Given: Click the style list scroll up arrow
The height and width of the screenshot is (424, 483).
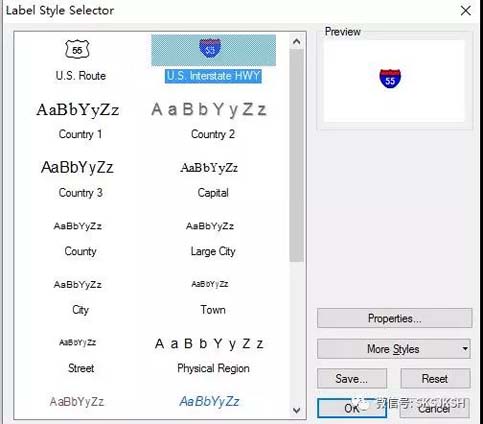Looking at the screenshot, I should pos(296,42).
